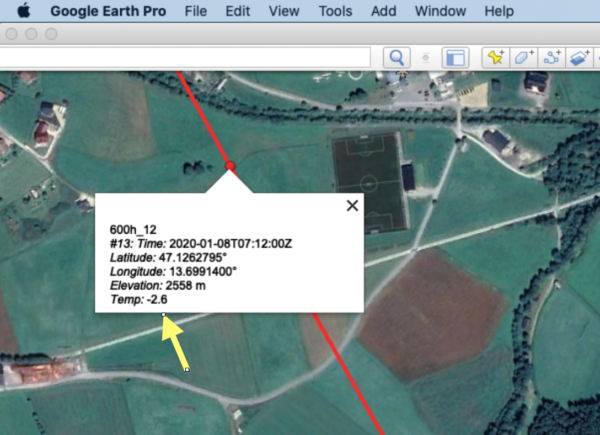Open the Add menu
This screenshot has height=435, width=600.
tap(383, 11)
